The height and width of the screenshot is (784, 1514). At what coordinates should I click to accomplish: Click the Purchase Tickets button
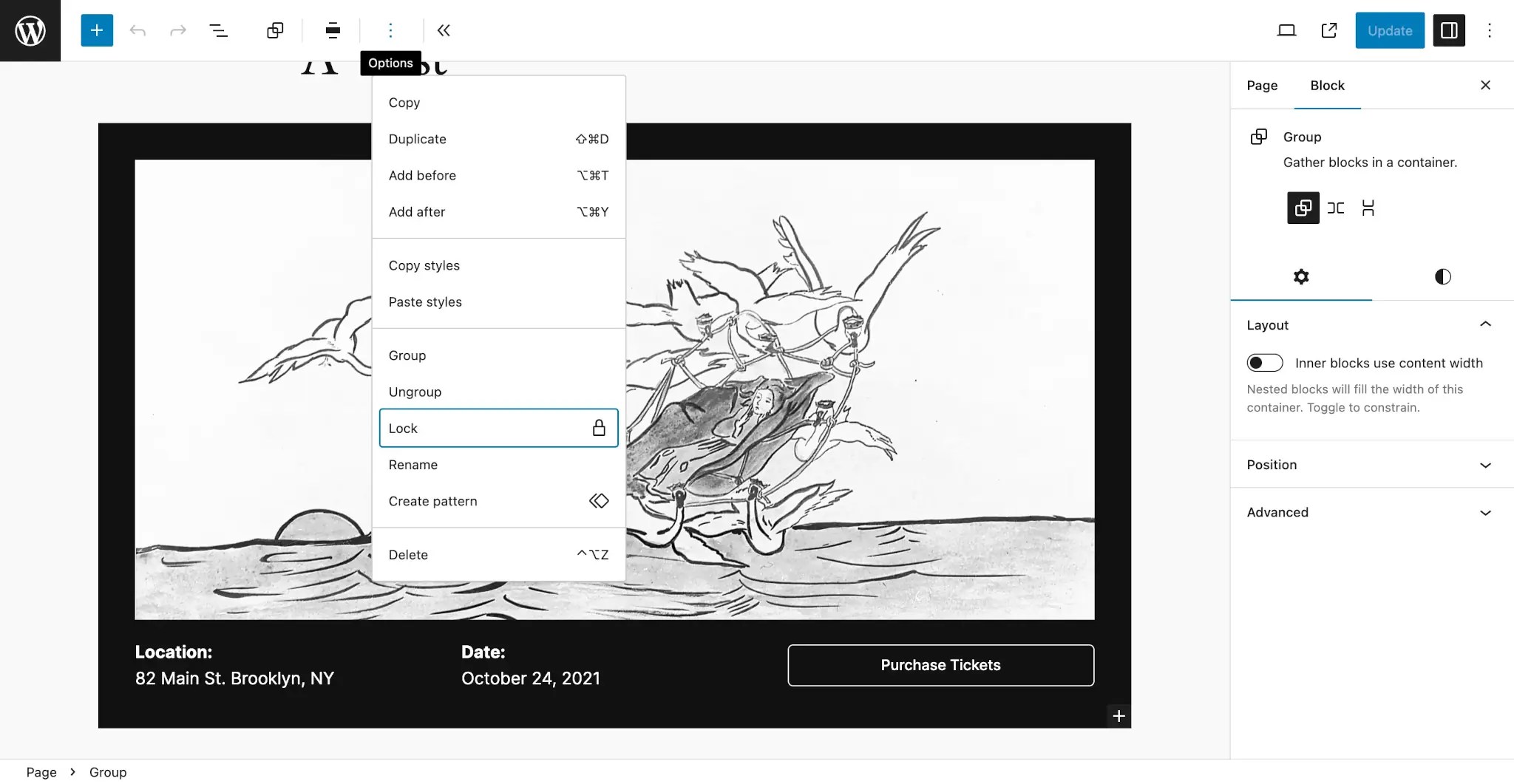pyautogui.click(x=940, y=664)
